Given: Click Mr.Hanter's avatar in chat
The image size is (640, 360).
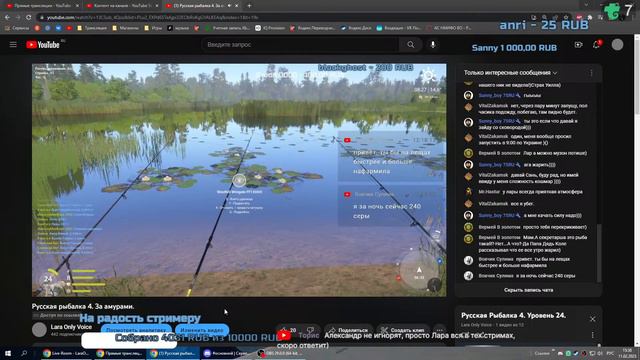Looking at the screenshot, I should (x=468, y=191).
